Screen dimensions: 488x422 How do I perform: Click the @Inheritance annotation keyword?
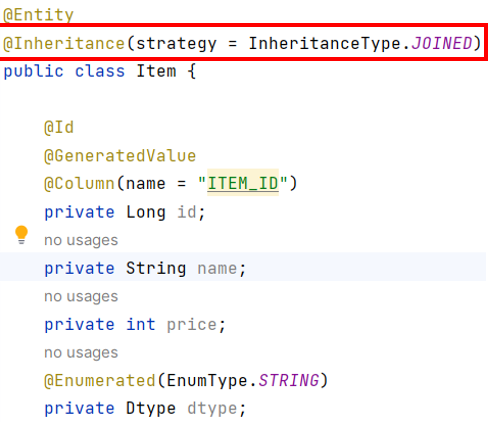coord(64,44)
